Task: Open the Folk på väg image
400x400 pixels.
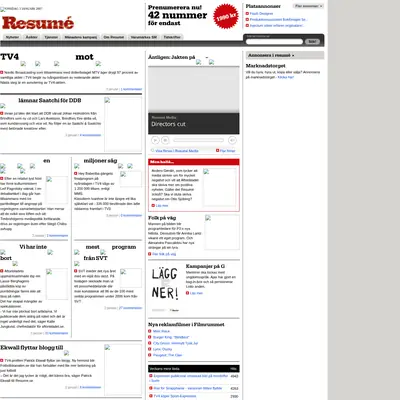Action: (222, 232)
